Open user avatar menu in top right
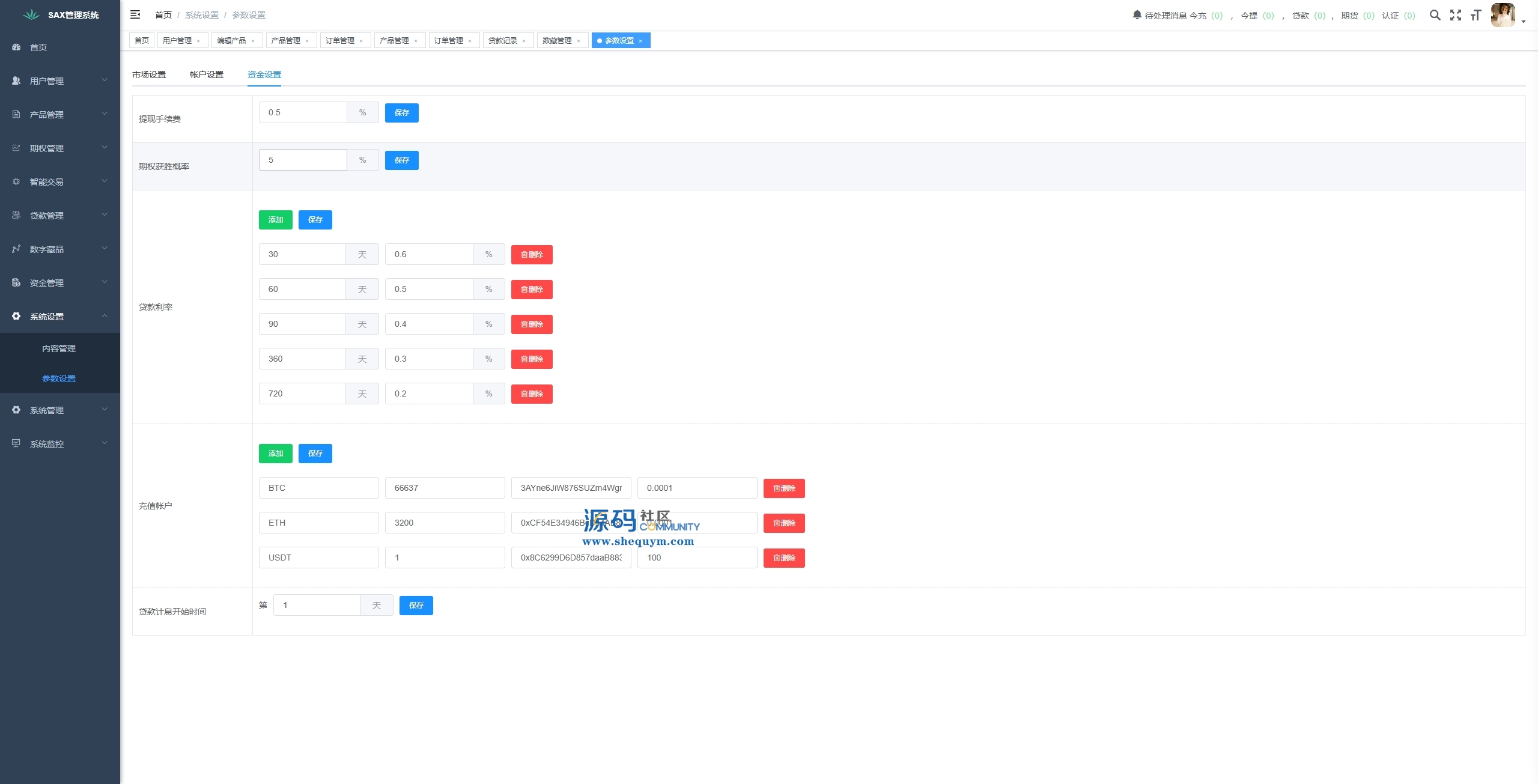The width and height of the screenshot is (1538, 784). (1504, 15)
